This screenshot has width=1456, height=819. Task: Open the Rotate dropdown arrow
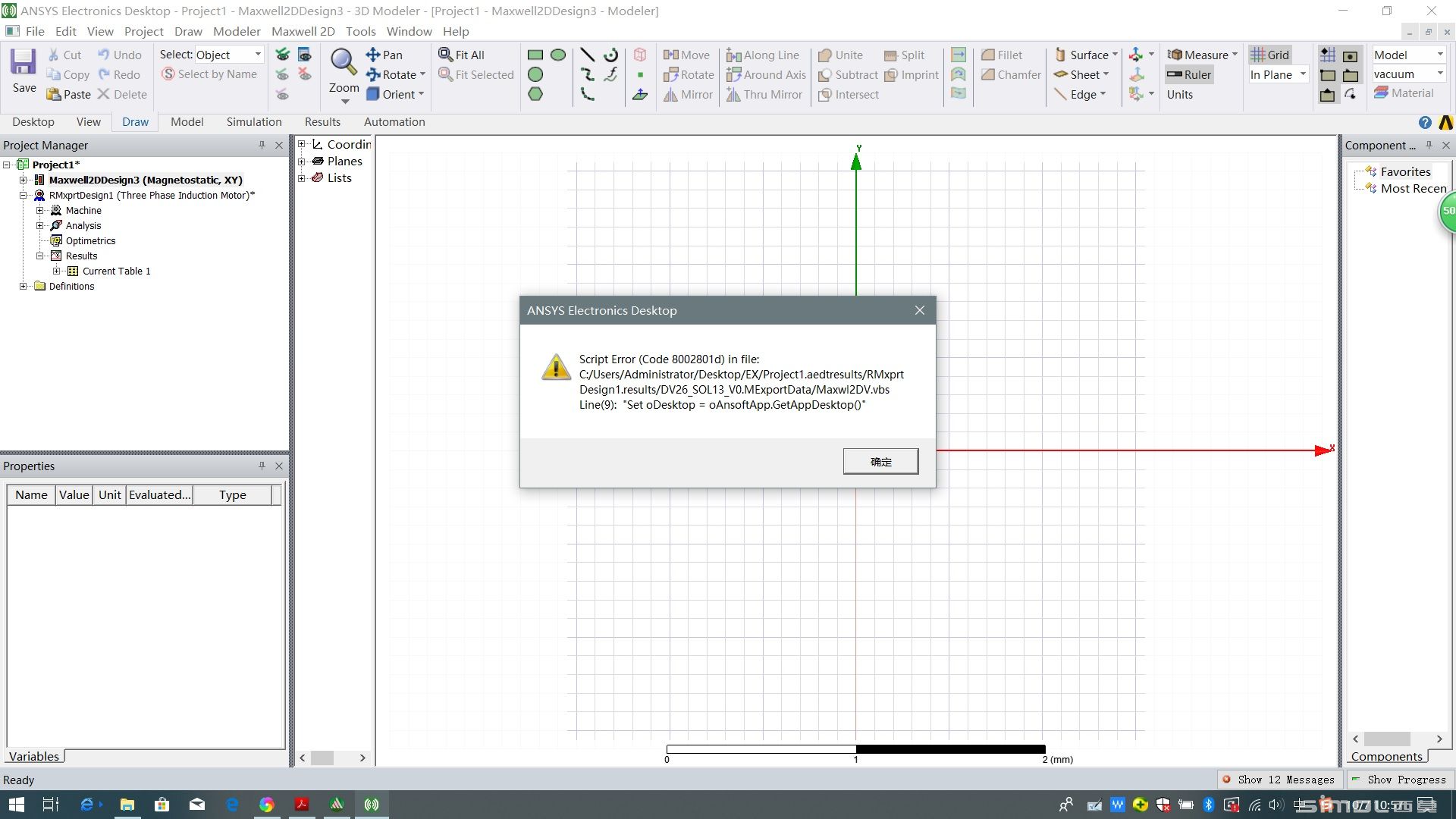tap(422, 74)
